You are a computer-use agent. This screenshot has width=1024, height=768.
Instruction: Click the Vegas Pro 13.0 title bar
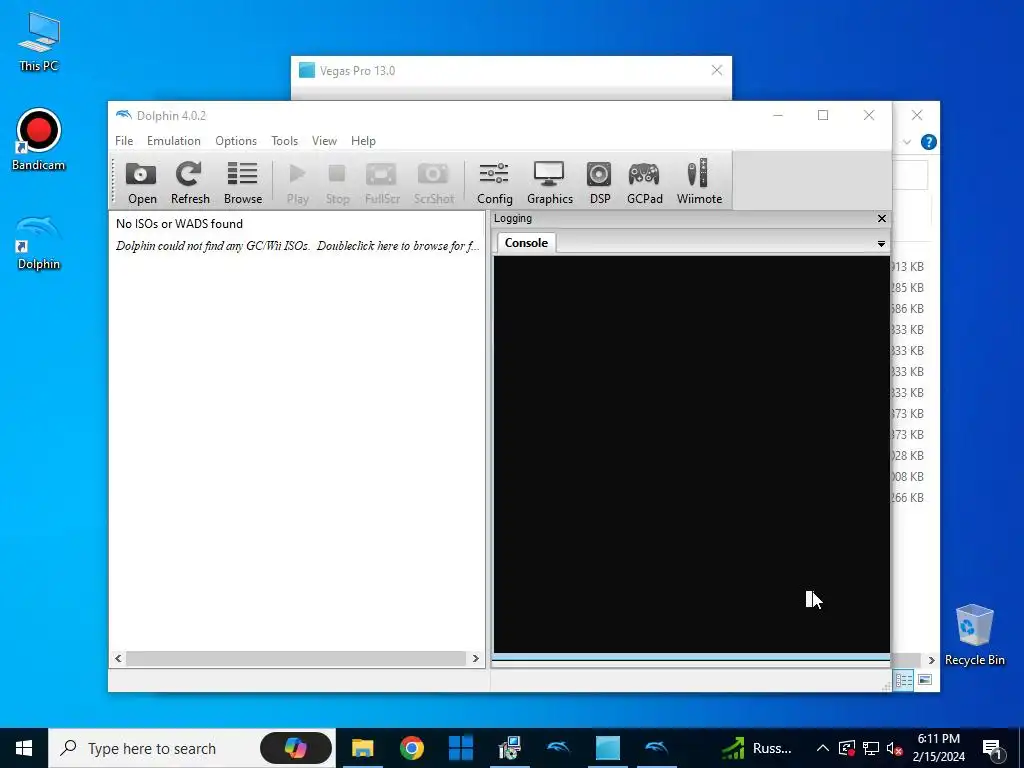[x=511, y=71]
